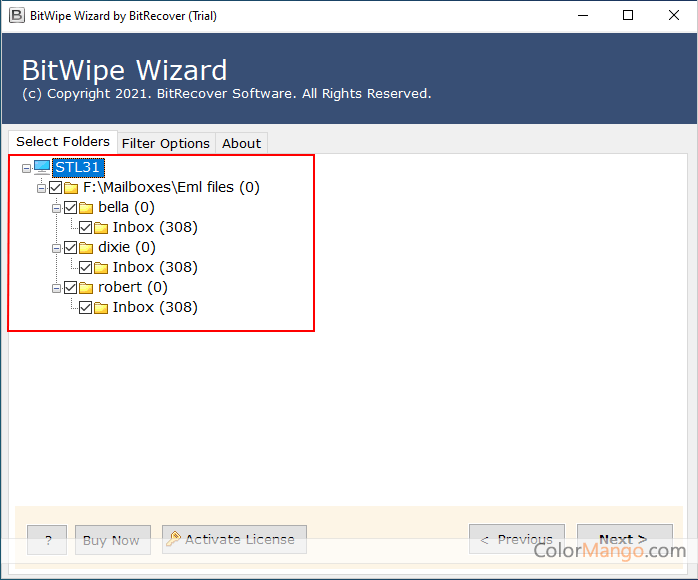The height and width of the screenshot is (580, 698).
Task: Uncheck the F:\Mailboxes\Eml files checkbox
Action: tap(56, 187)
